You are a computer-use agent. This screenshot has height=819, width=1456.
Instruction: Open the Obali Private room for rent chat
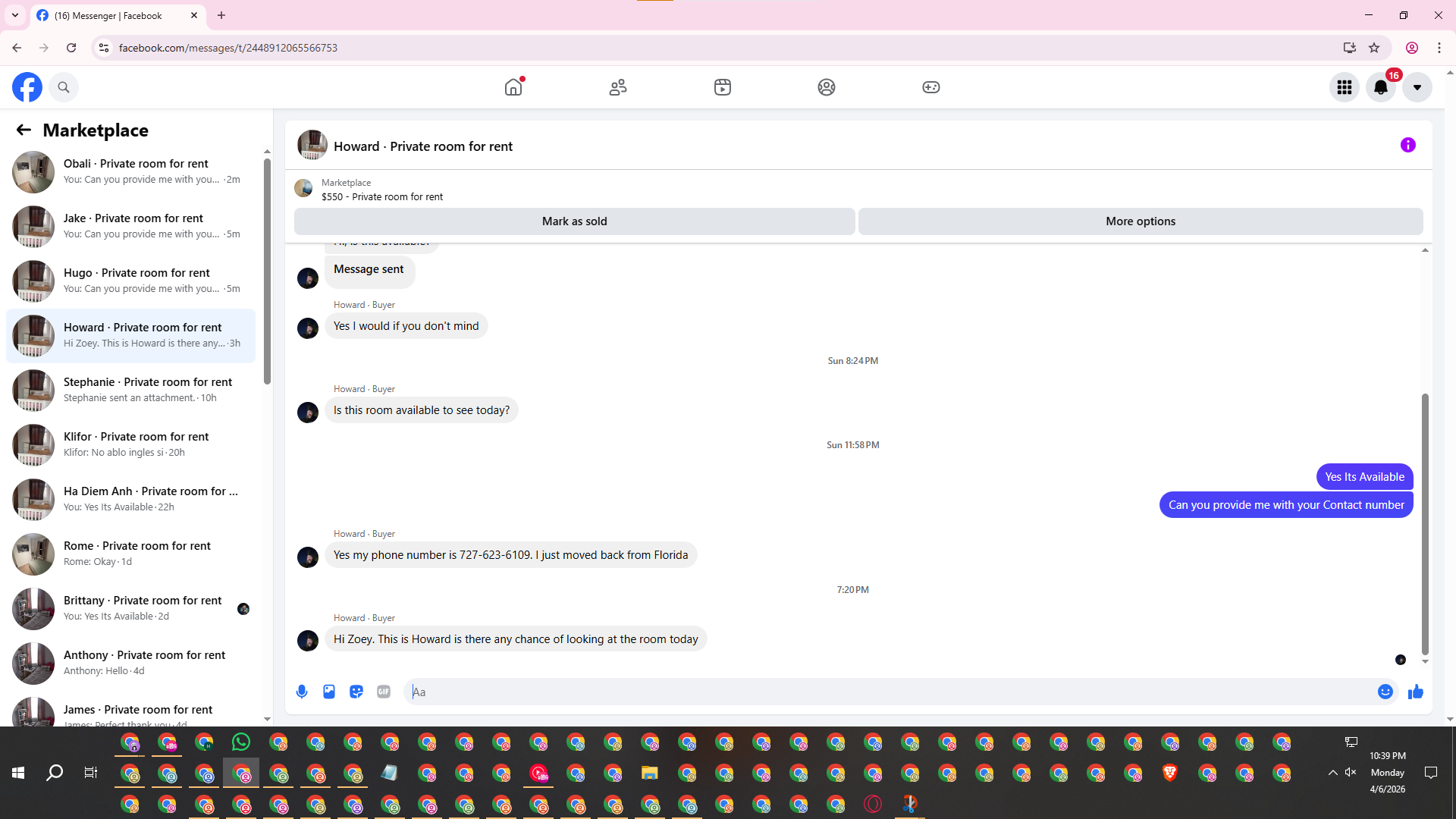click(130, 172)
